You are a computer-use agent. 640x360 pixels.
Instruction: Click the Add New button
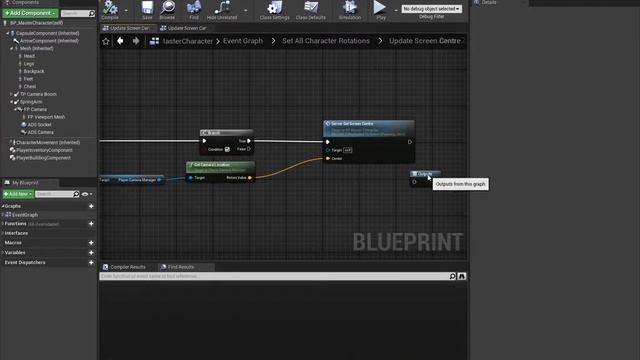18,194
